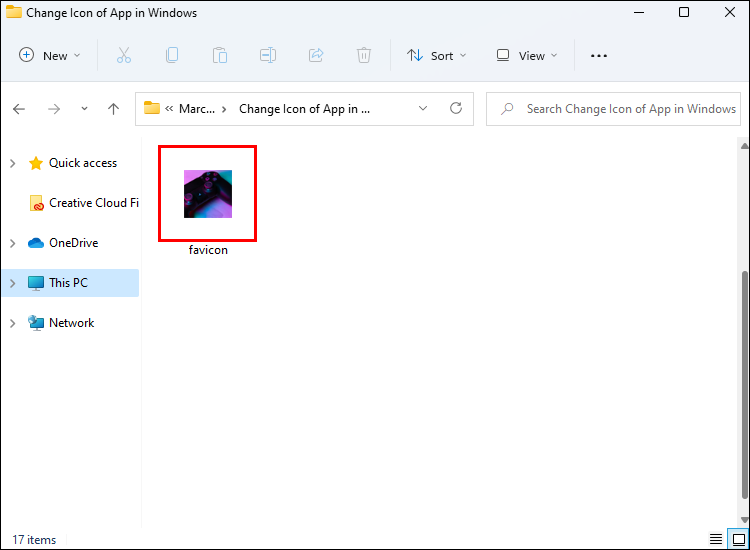Go up one folder level arrow
Image resolution: width=750 pixels, height=550 pixels.
113,109
